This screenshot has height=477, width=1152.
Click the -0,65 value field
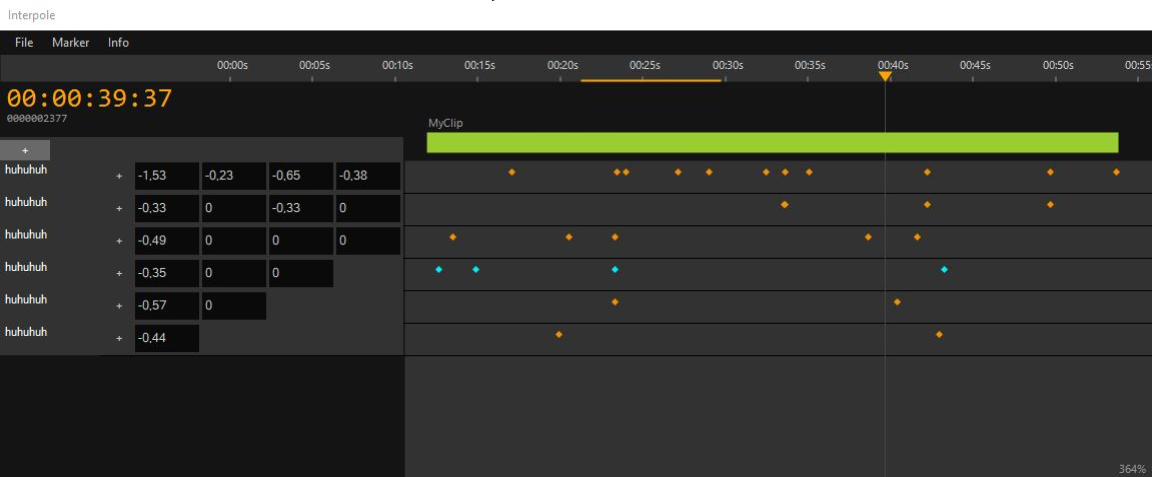300,177
